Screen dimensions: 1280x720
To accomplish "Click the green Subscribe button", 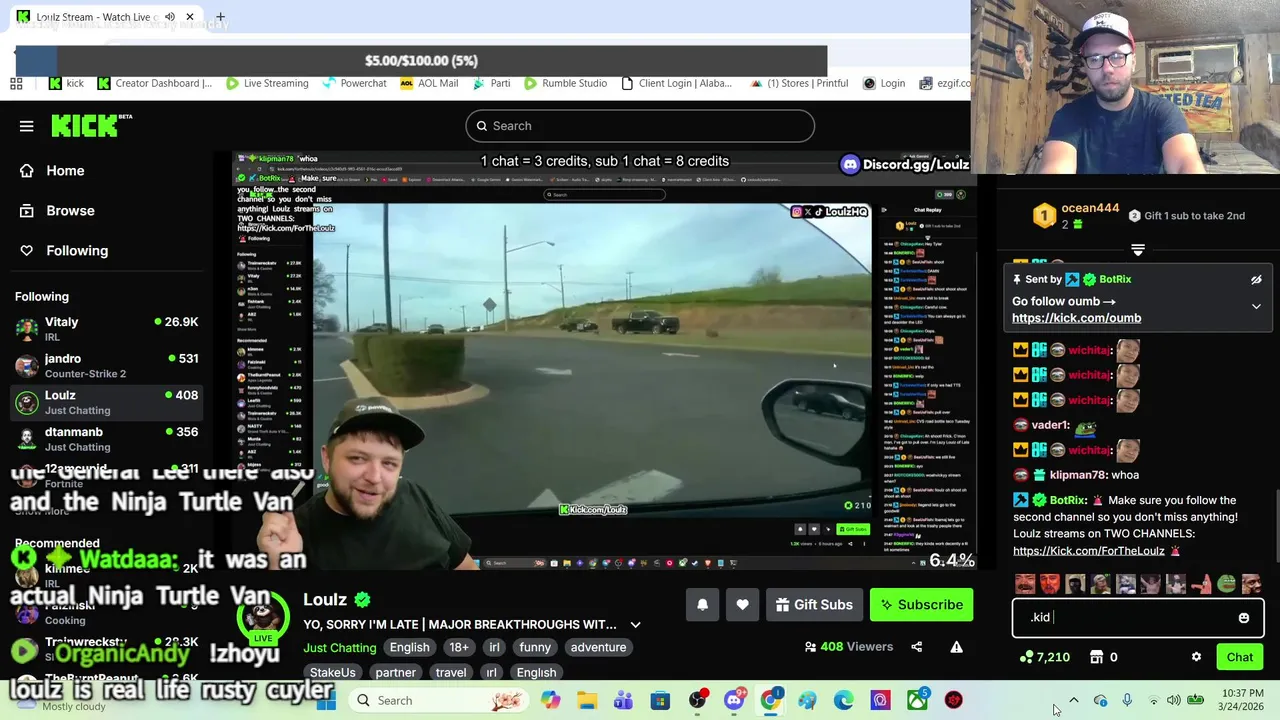I will click(x=921, y=605).
